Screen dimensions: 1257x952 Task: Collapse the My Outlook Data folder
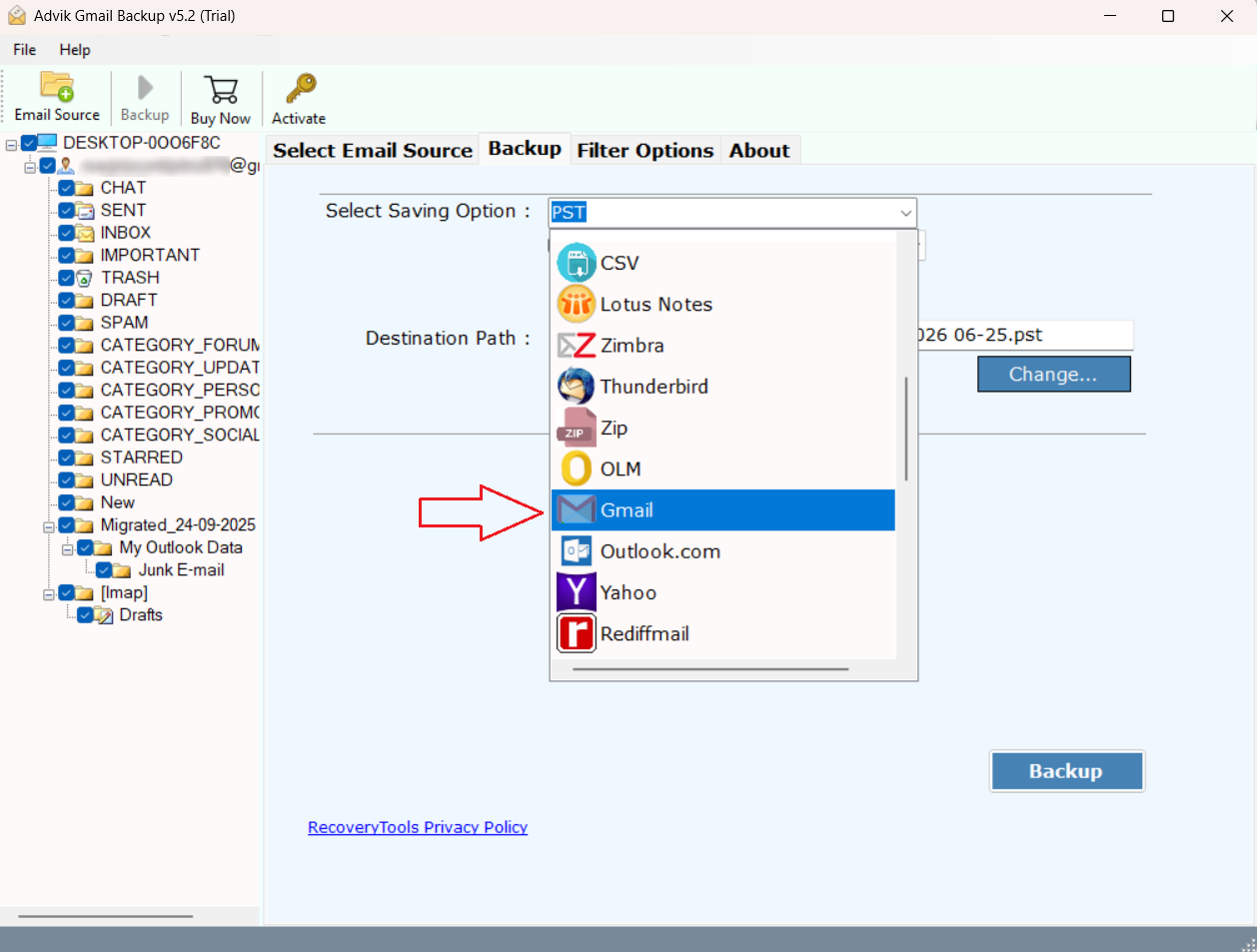coord(67,548)
